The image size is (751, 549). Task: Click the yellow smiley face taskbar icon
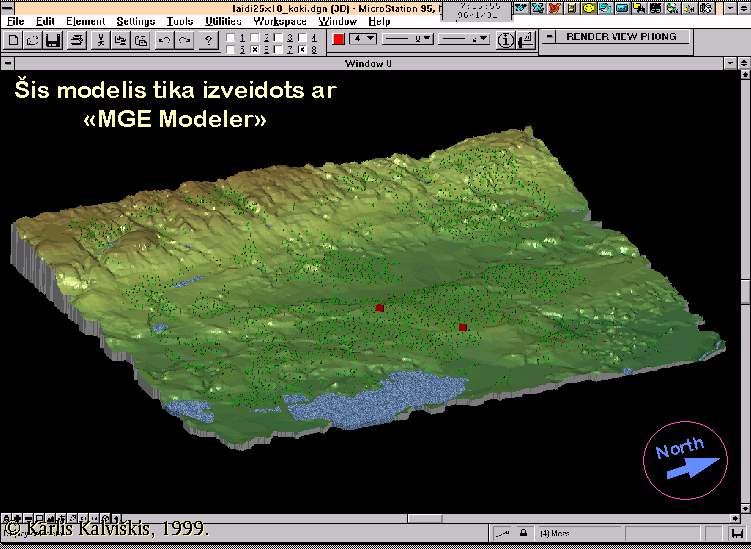(589, 8)
